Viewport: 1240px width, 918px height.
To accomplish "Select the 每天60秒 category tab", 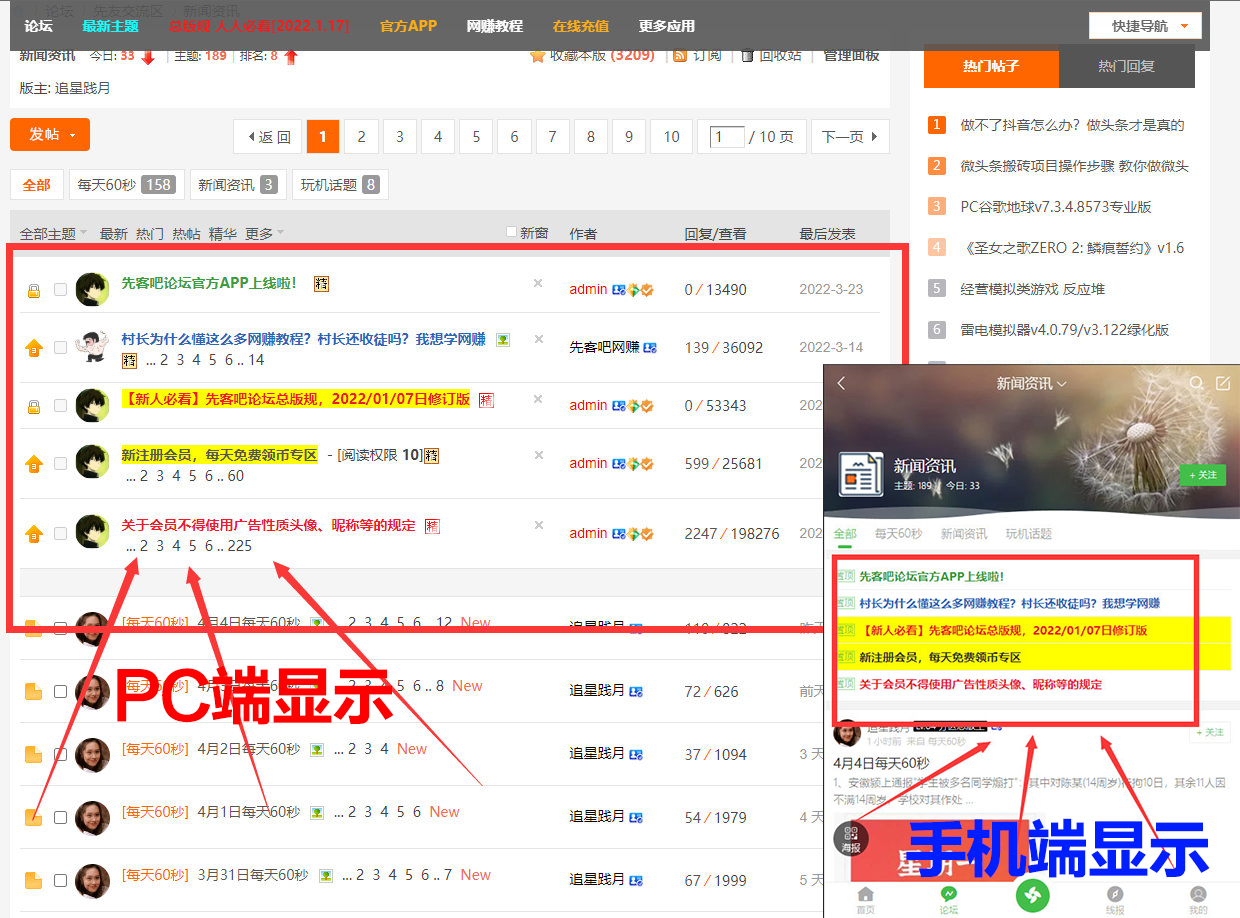I will (125, 185).
